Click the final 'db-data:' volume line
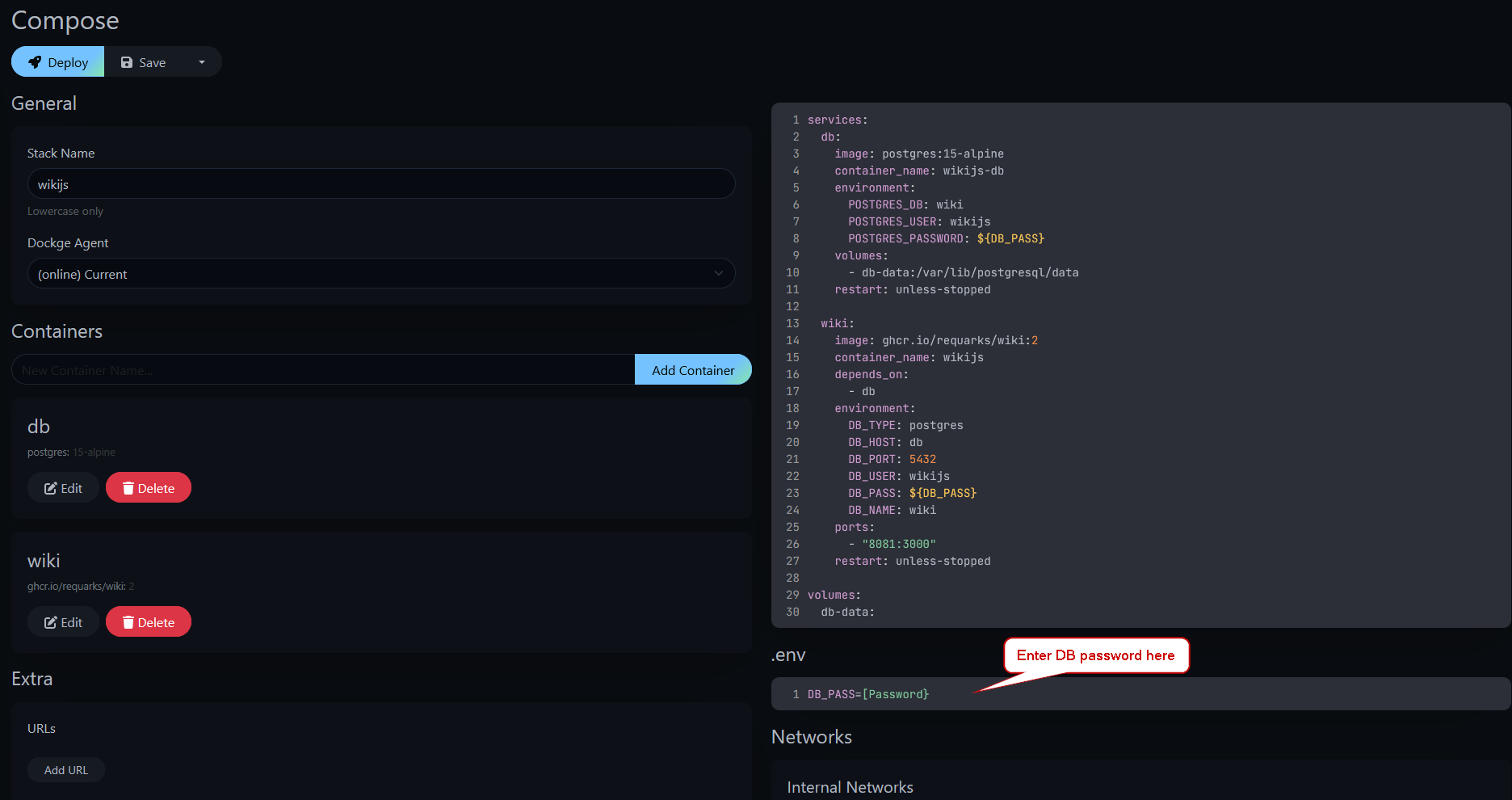 click(848, 612)
